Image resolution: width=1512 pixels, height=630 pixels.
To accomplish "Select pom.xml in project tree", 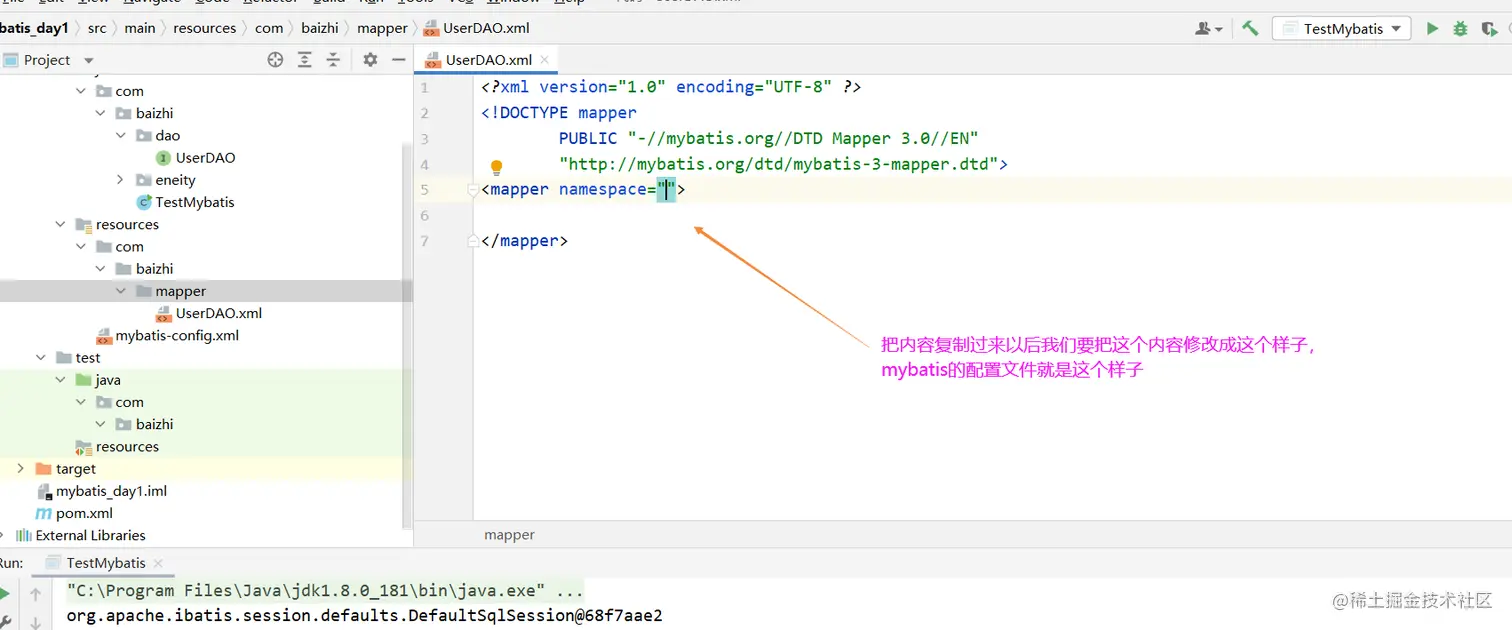I will [x=84, y=513].
